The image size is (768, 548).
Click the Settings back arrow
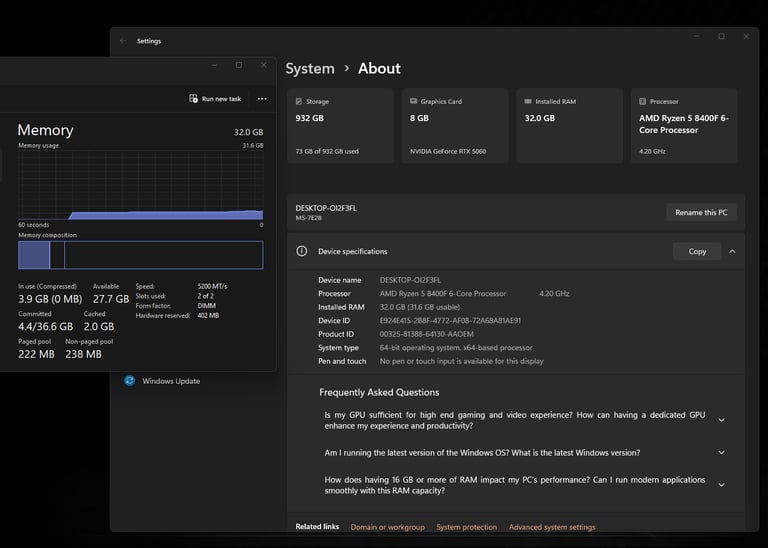coord(123,41)
